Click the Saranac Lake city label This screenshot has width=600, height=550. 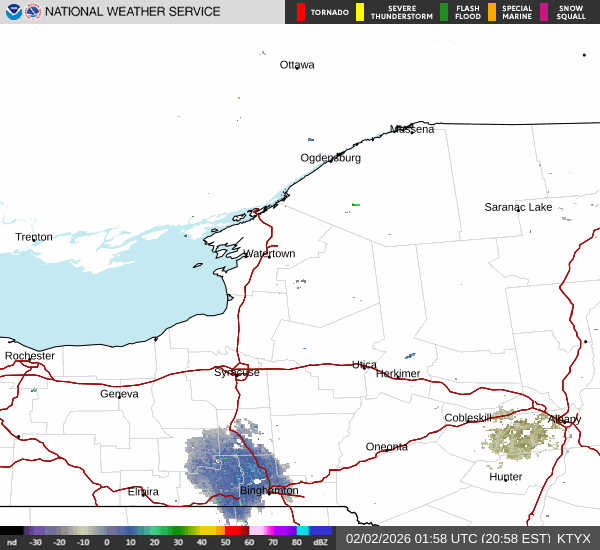pos(518,207)
